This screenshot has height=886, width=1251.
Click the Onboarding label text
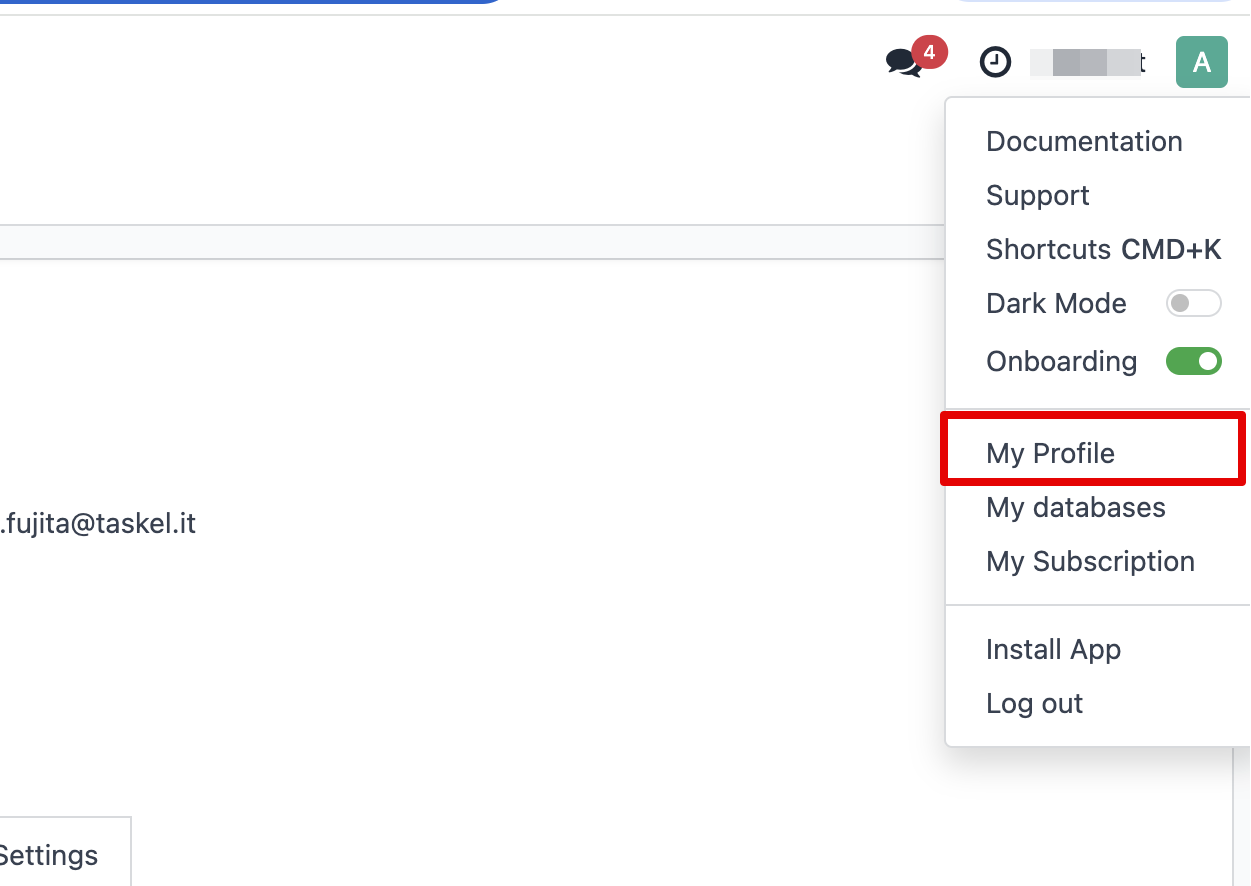click(x=1061, y=362)
